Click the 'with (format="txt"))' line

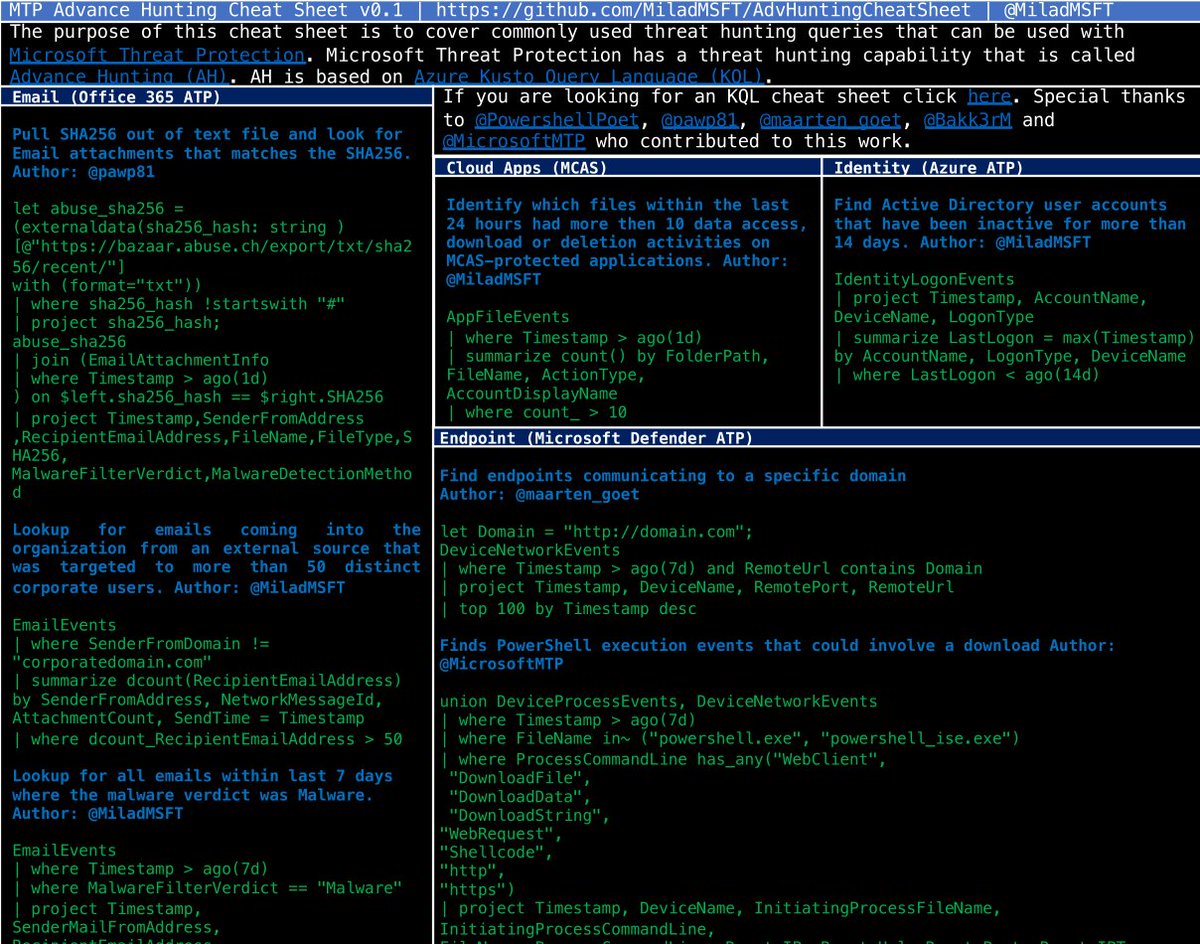click(107, 285)
